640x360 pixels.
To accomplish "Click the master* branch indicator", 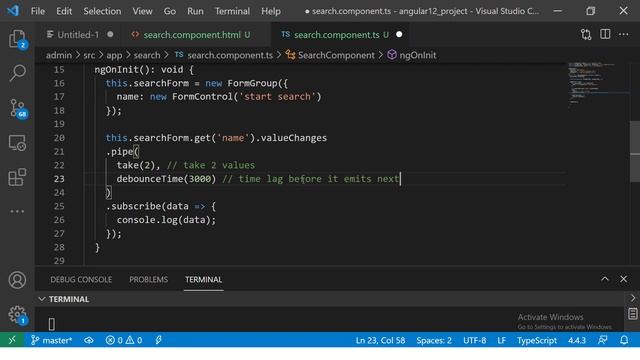I will [x=51, y=340].
